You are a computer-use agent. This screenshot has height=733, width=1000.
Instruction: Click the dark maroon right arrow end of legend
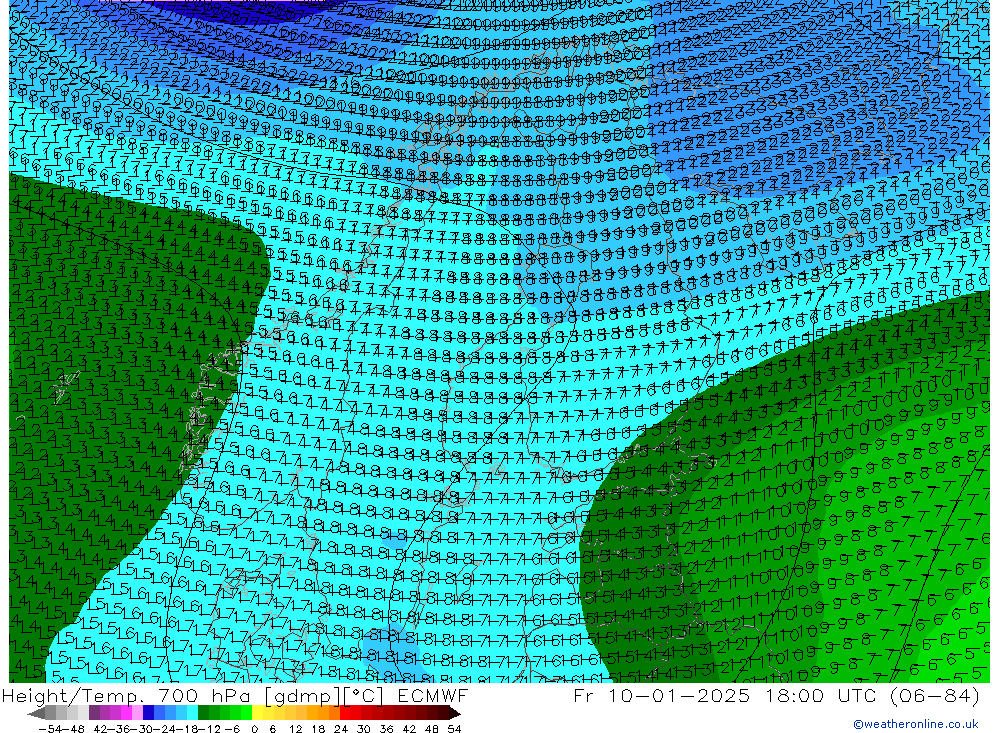click(x=455, y=714)
